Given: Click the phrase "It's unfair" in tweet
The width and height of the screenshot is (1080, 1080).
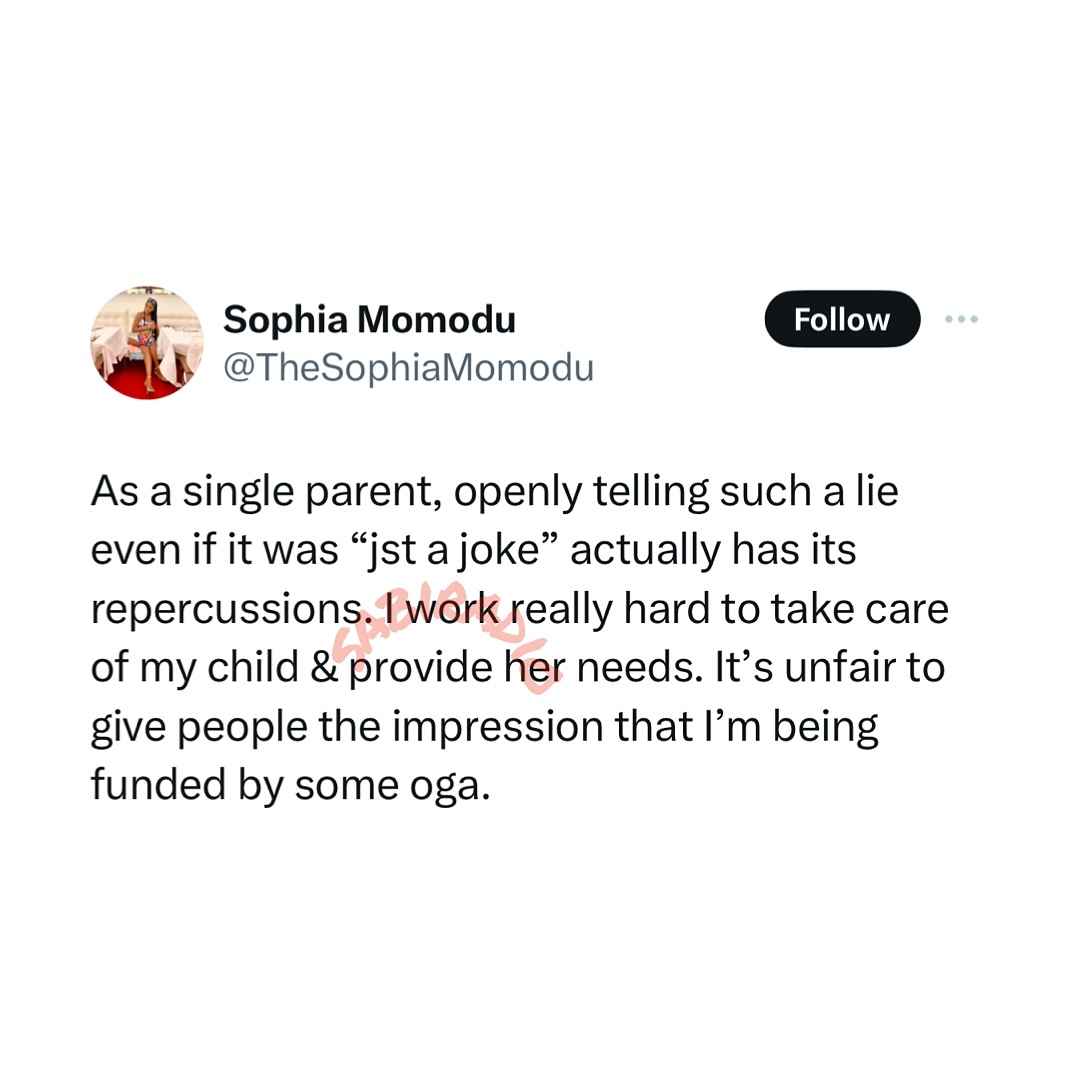Looking at the screenshot, I should click(829, 667).
